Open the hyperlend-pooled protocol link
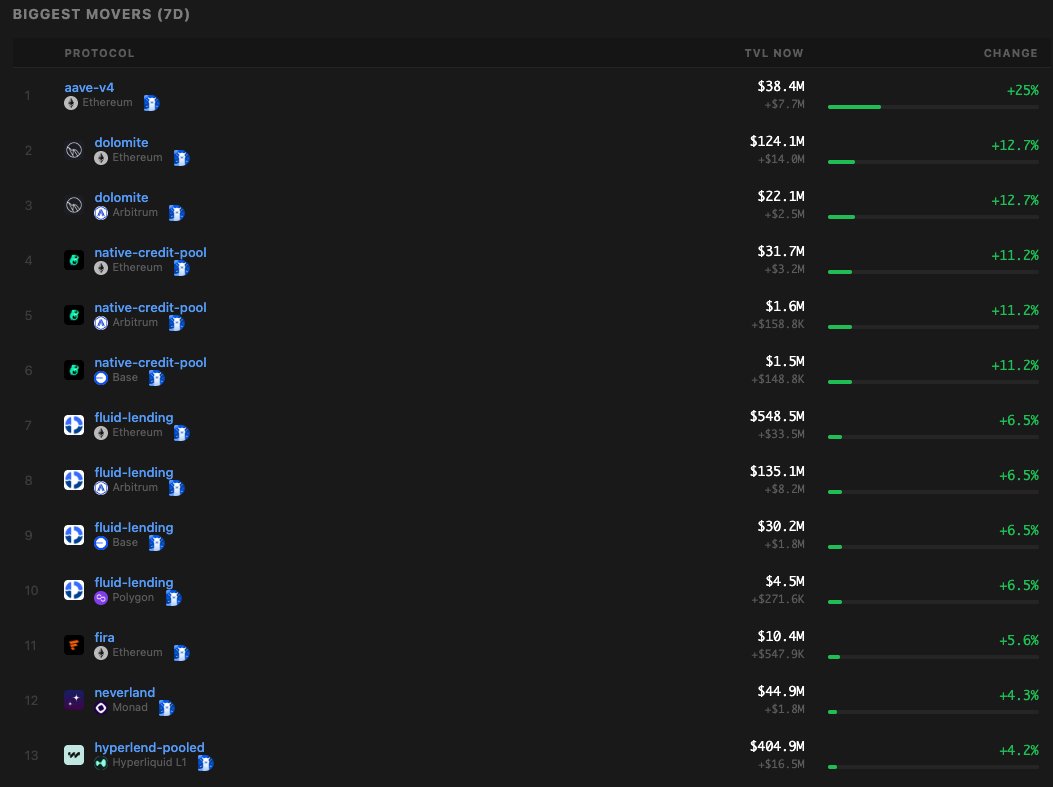The width and height of the screenshot is (1053, 787). pos(149,747)
